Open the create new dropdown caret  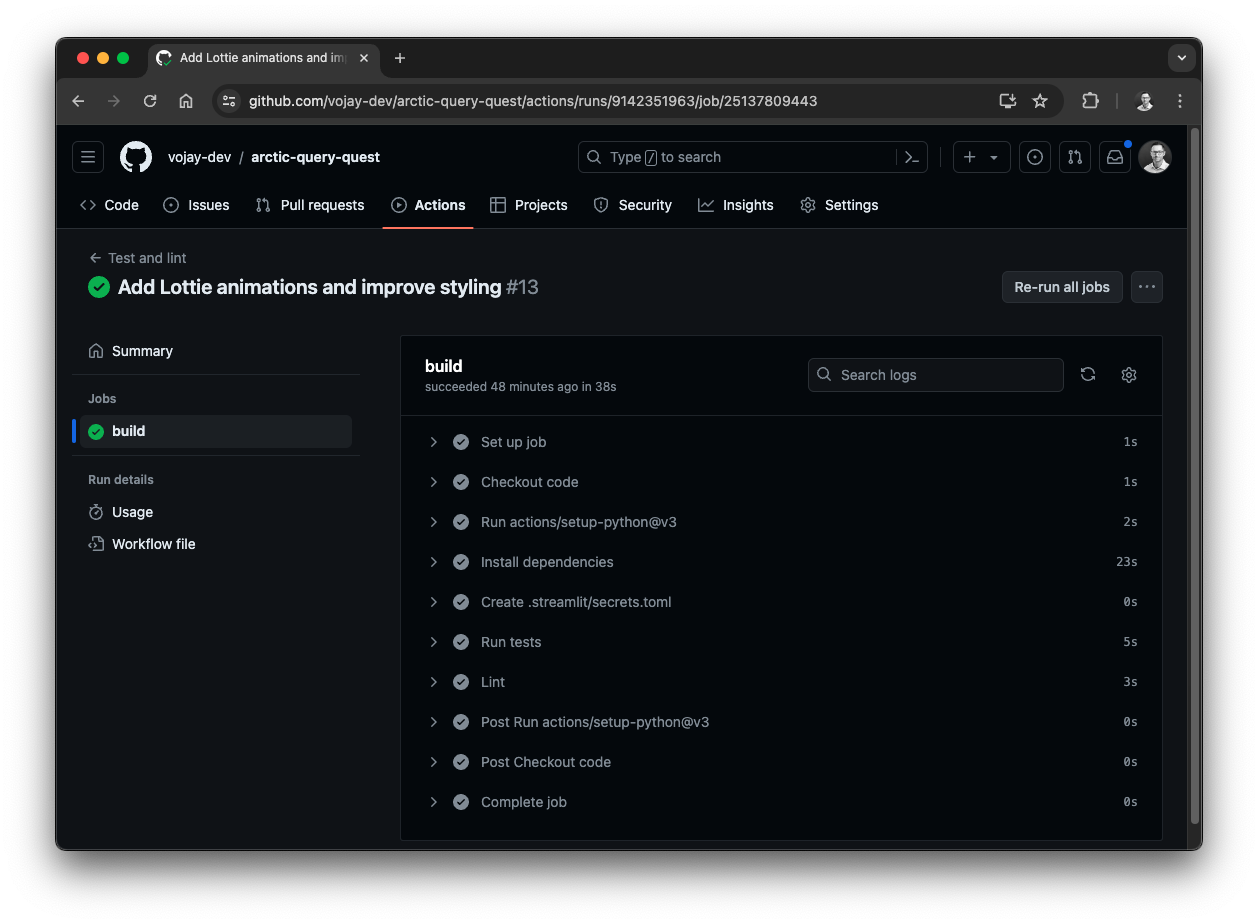(994, 157)
